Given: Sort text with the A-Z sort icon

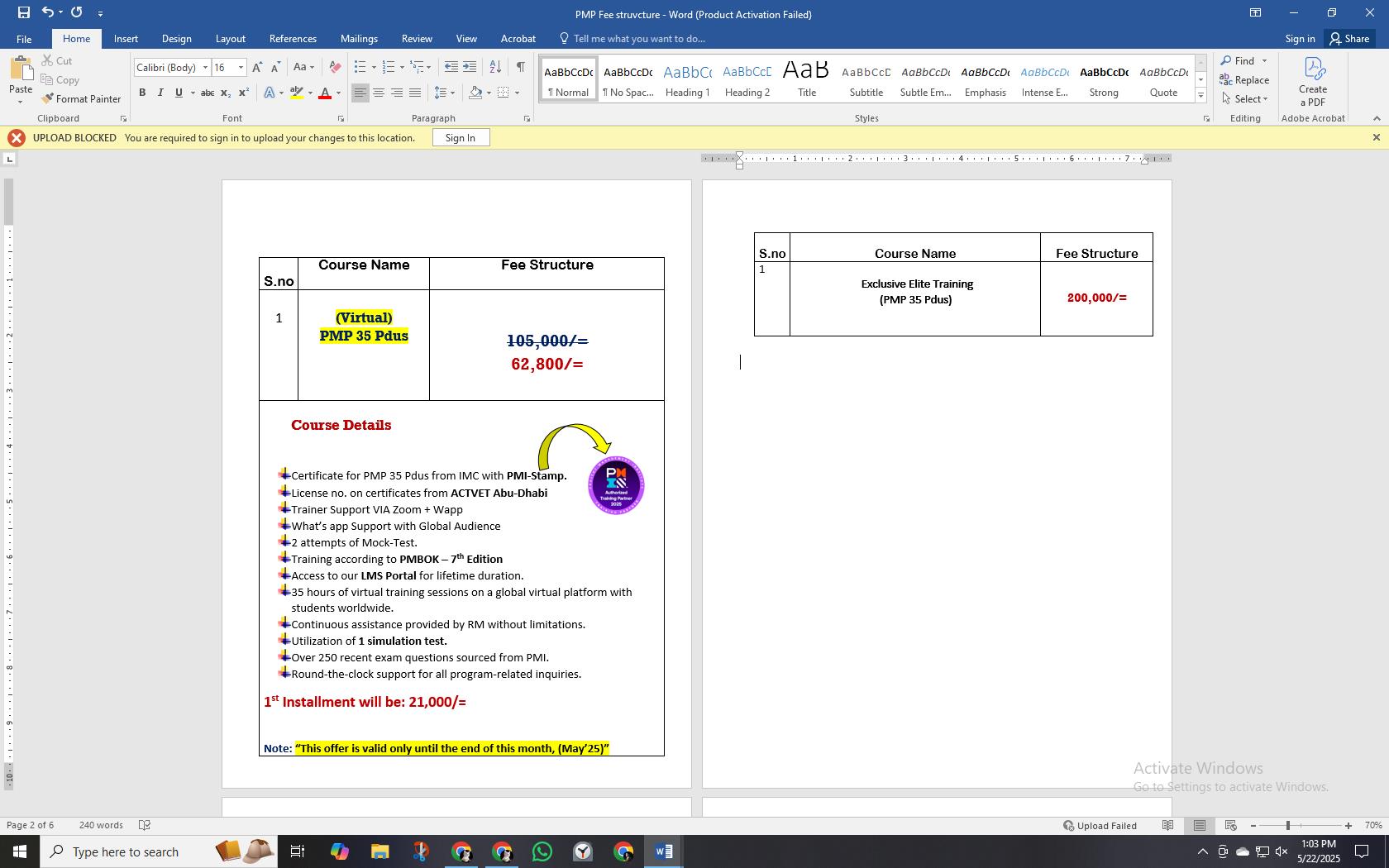Looking at the screenshot, I should [x=495, y=68].
